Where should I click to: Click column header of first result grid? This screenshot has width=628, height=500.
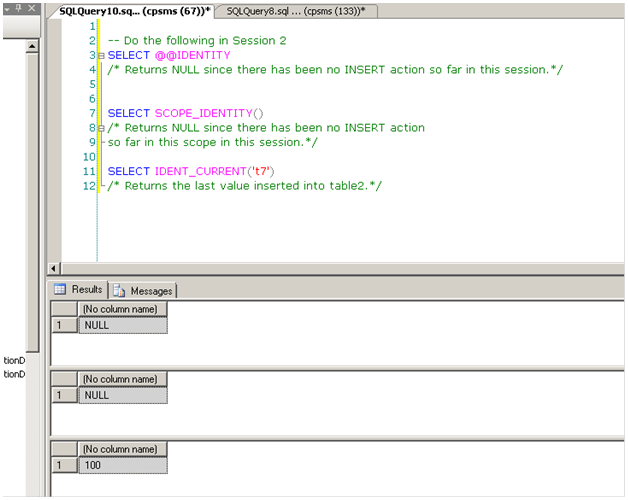122,309
